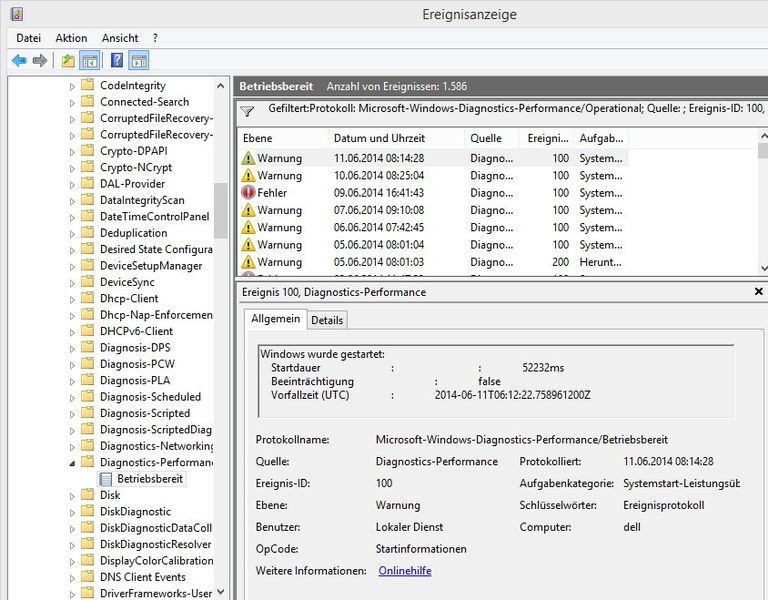Screen dimensions: 768x600
Task: Open the Datei menu
Action: tap(28, 38)
